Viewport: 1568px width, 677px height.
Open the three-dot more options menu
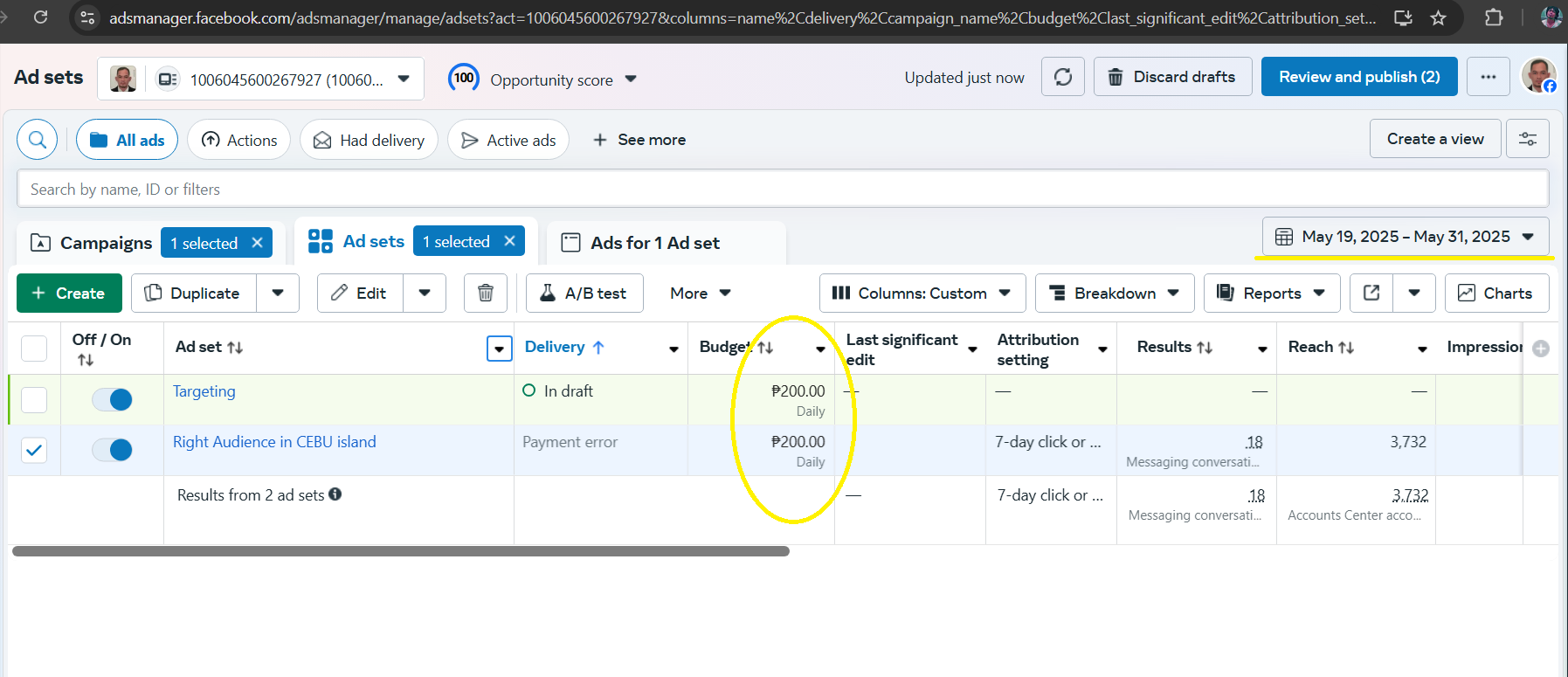pyautogui.click(x=1489, y=77)
